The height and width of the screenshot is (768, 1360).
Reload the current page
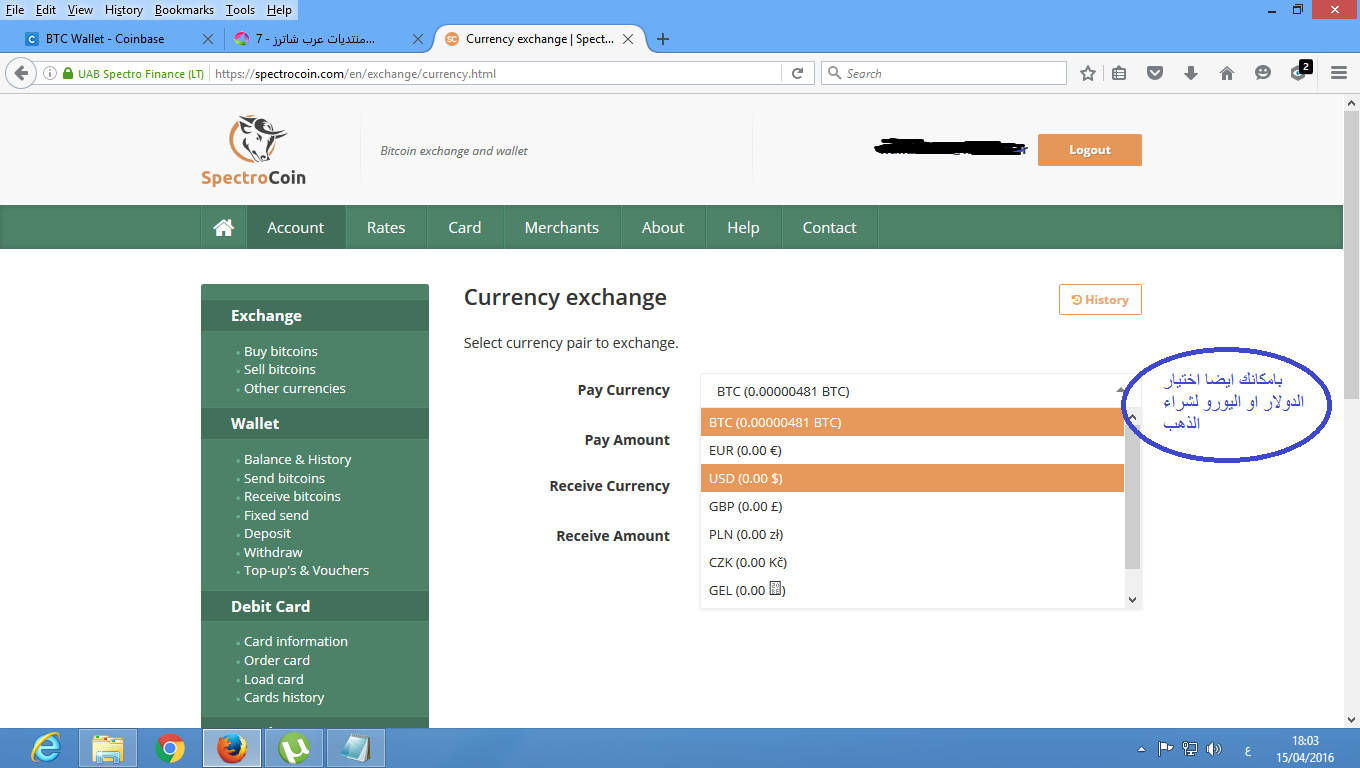click(x=797, y=73)
